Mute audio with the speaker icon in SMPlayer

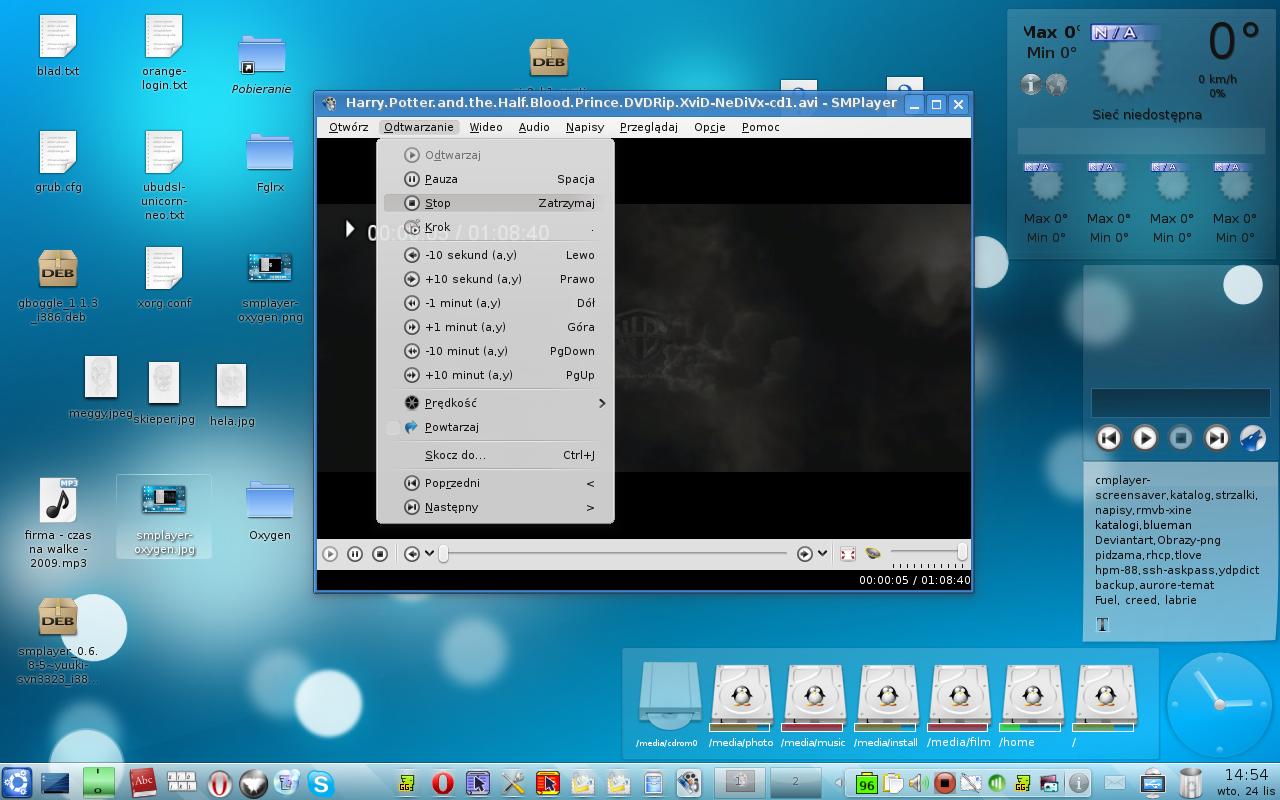873,553
